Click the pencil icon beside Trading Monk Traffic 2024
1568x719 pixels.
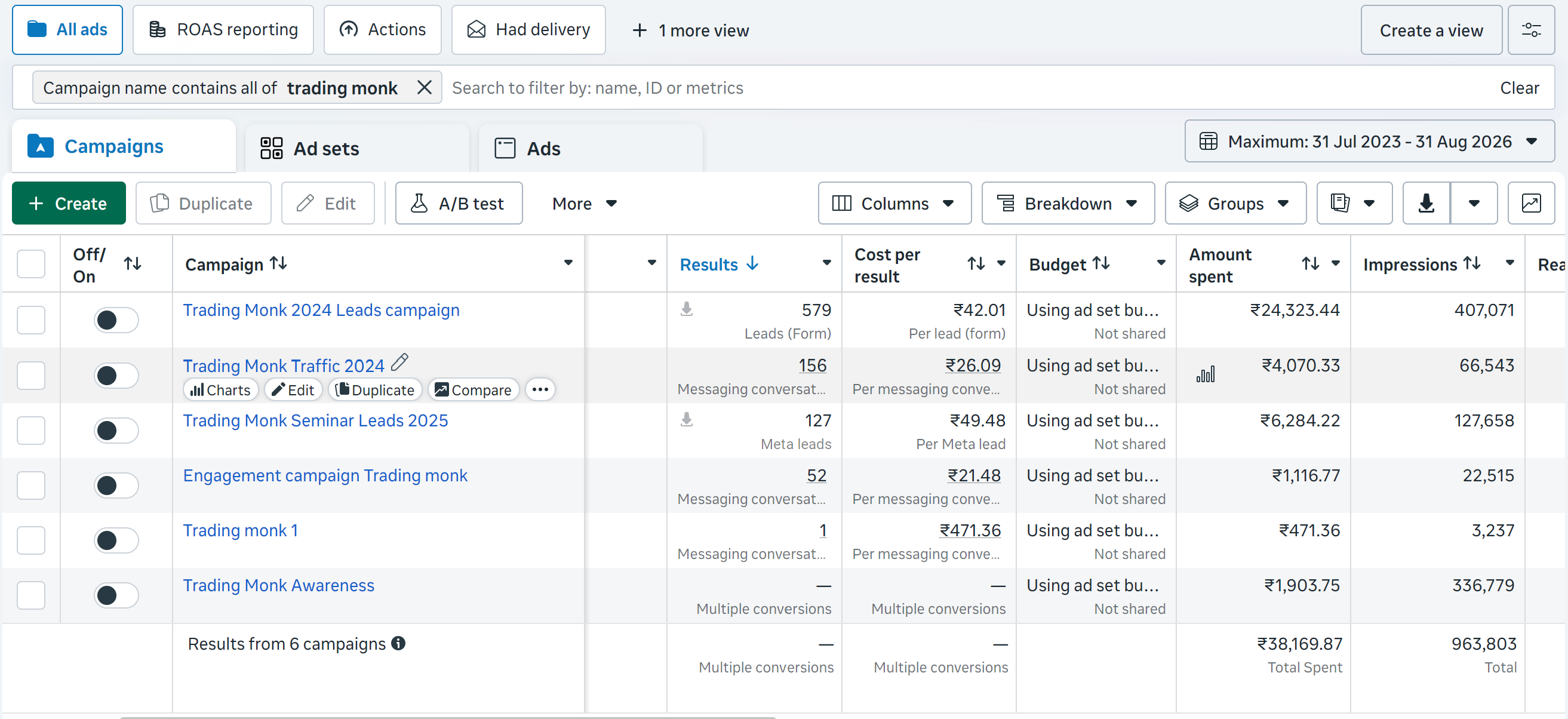pos(399,363)
